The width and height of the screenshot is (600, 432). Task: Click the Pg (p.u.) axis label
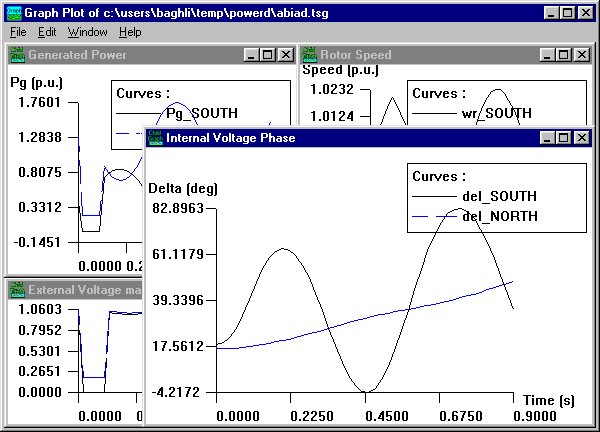36,83
